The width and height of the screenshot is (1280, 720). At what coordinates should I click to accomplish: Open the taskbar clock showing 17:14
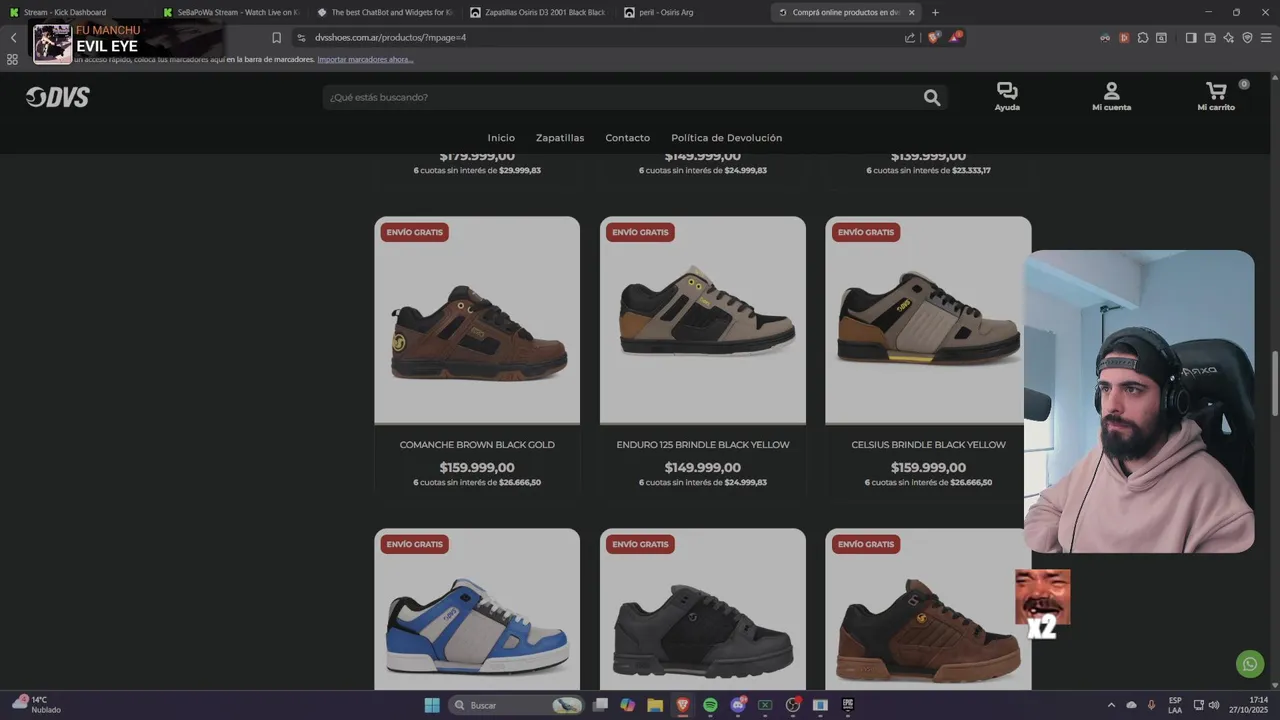(1248, 705)
